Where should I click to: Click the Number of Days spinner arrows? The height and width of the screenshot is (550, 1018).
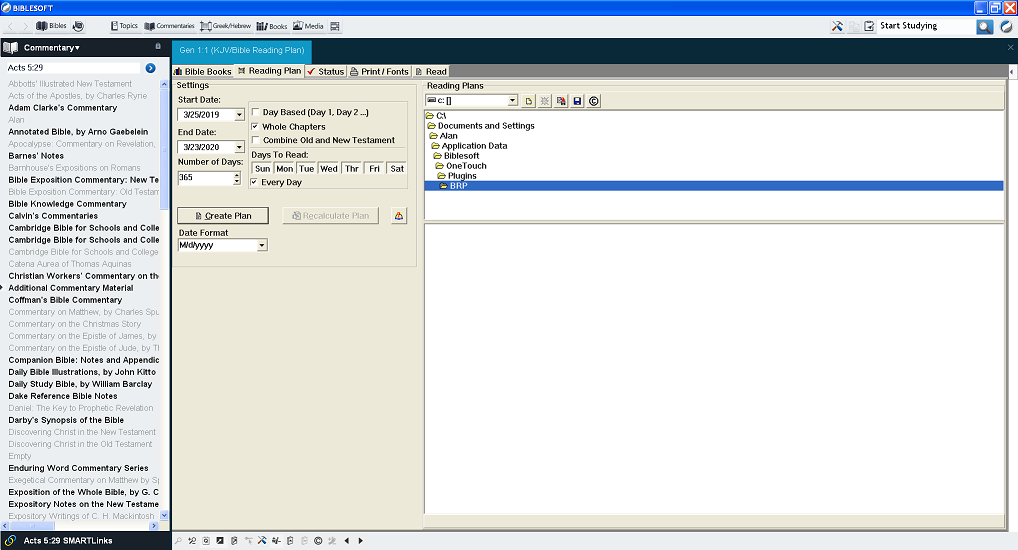[x=237, y=177]
